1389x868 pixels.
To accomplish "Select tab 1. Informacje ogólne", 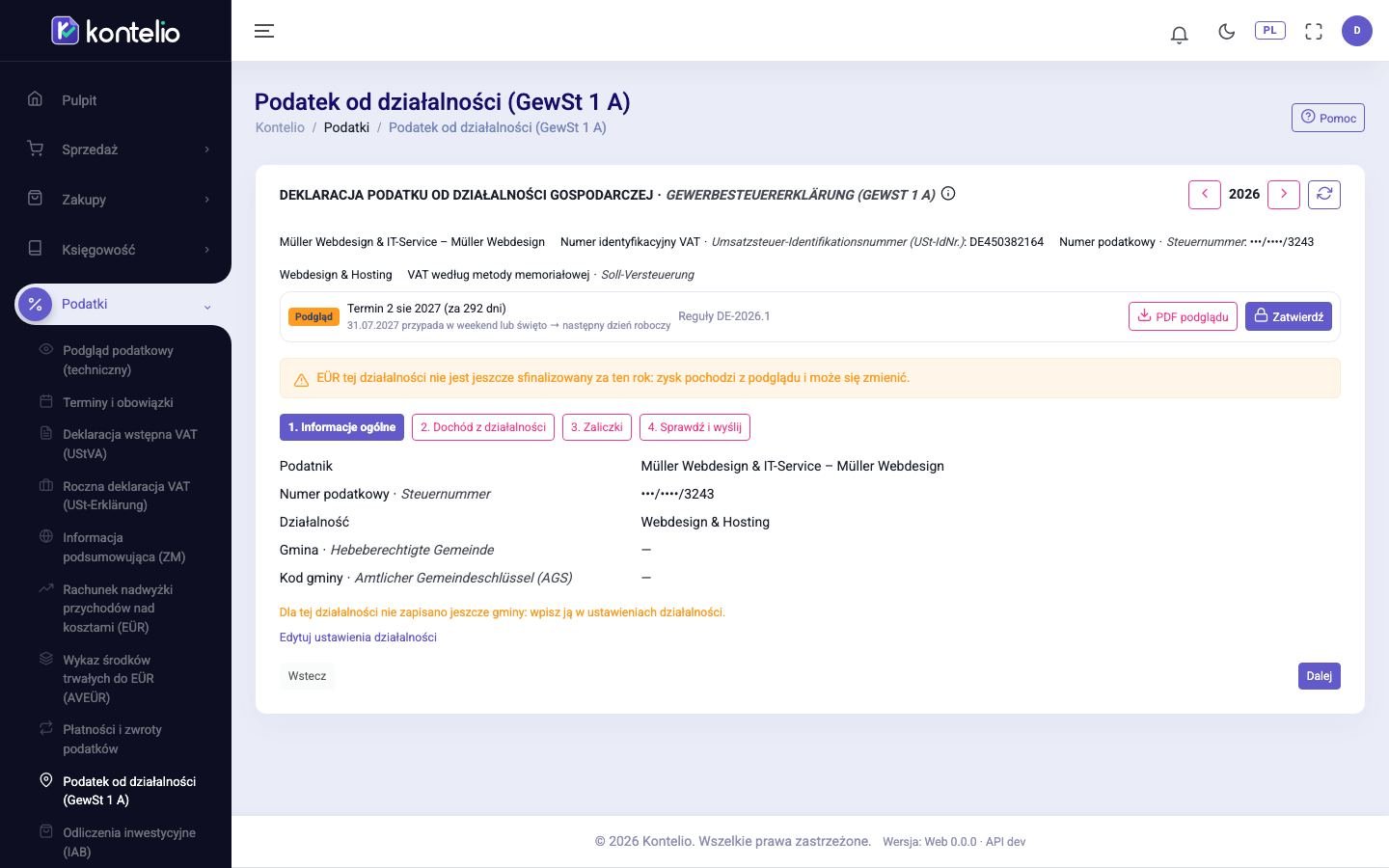I will [341, 427].
